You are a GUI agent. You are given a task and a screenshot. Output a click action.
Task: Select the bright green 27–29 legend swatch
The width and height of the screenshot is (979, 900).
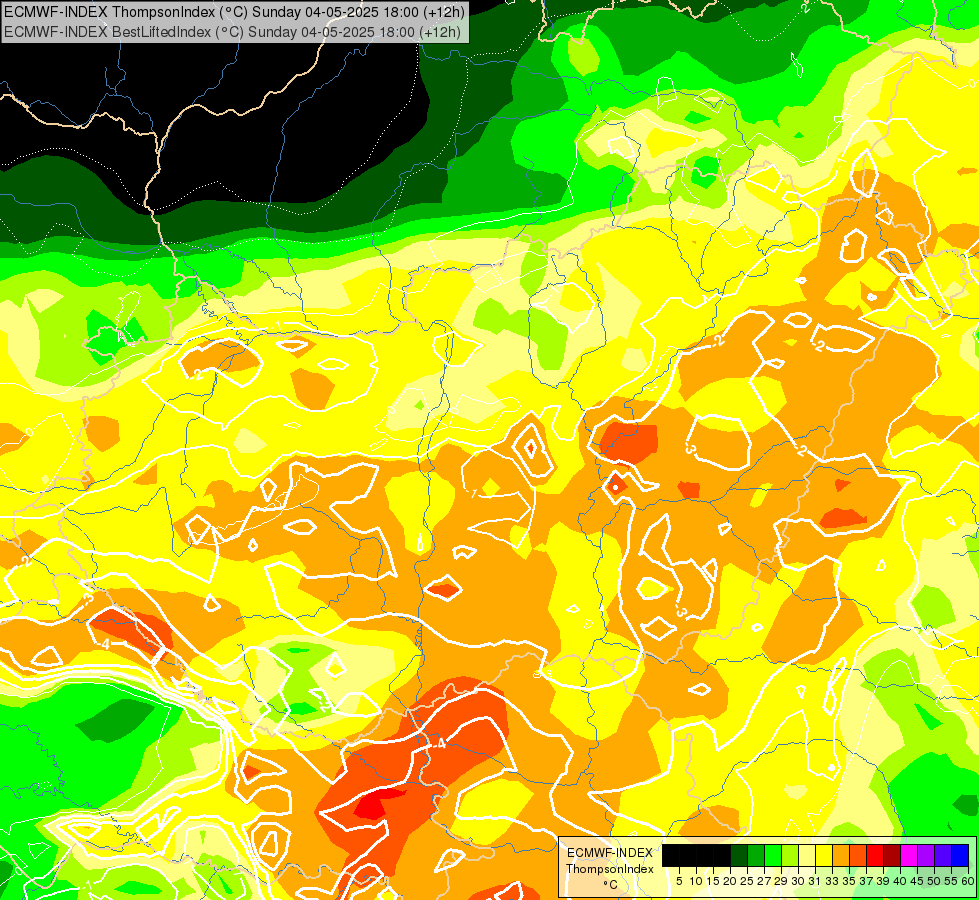tap(773, 855)
